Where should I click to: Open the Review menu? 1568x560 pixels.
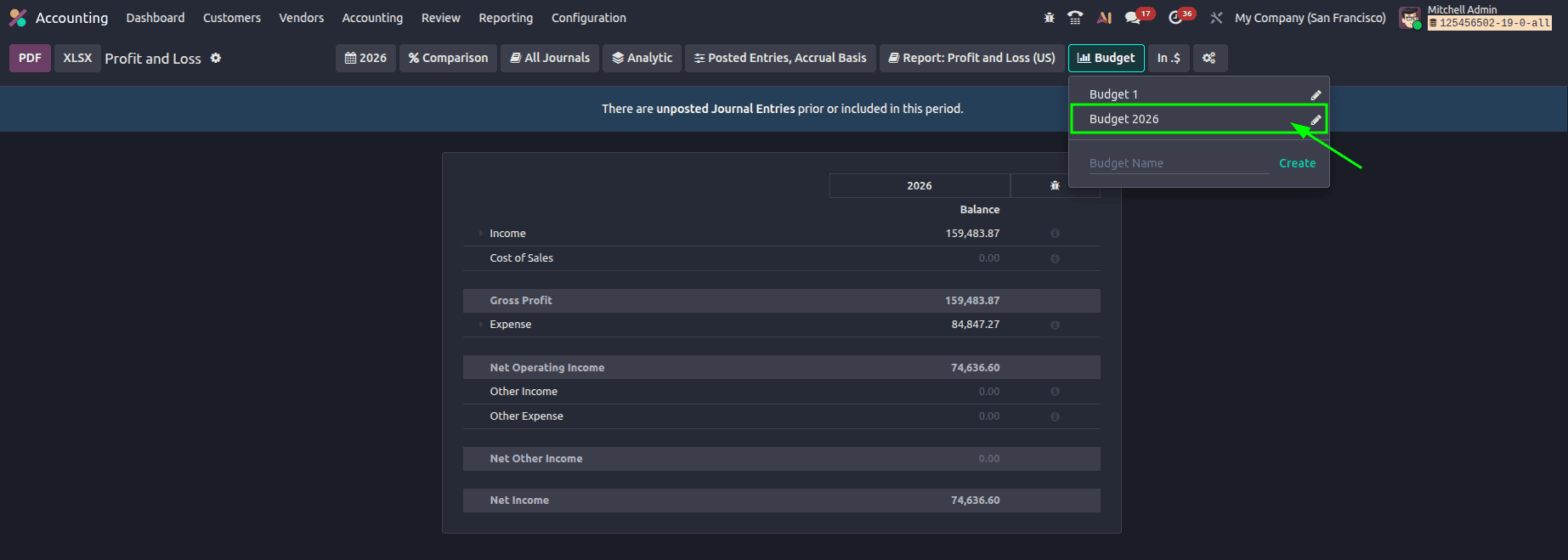click(x=441, y=18)
